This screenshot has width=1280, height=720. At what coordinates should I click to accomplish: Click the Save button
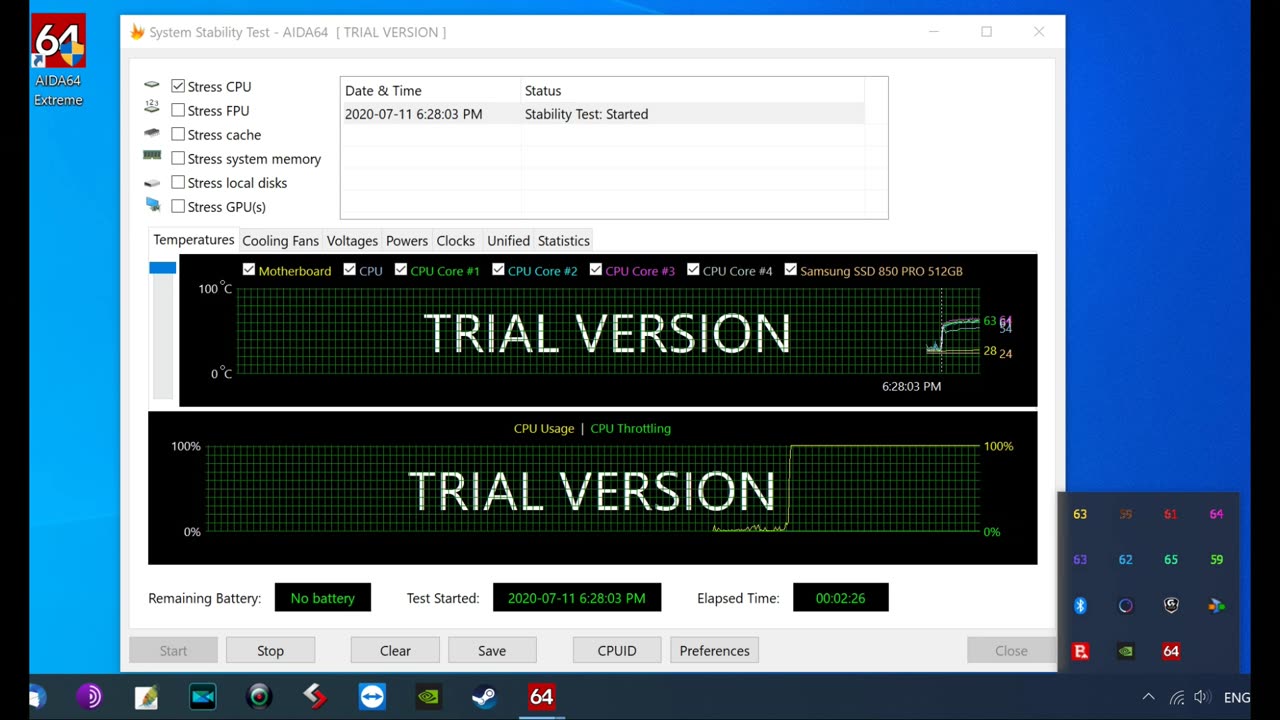492,650
